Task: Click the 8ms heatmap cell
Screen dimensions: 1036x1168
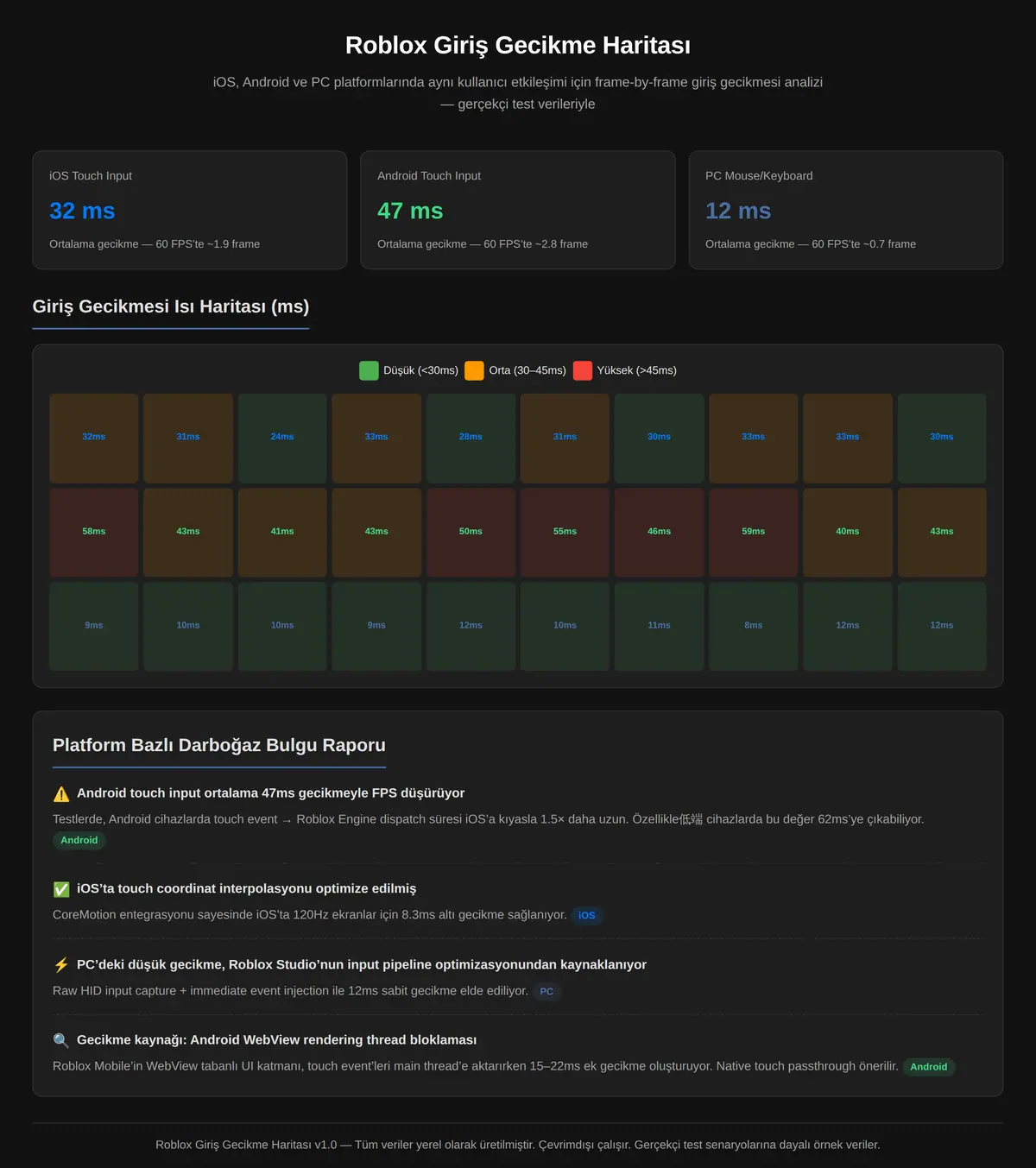Action: pos(754,626)
